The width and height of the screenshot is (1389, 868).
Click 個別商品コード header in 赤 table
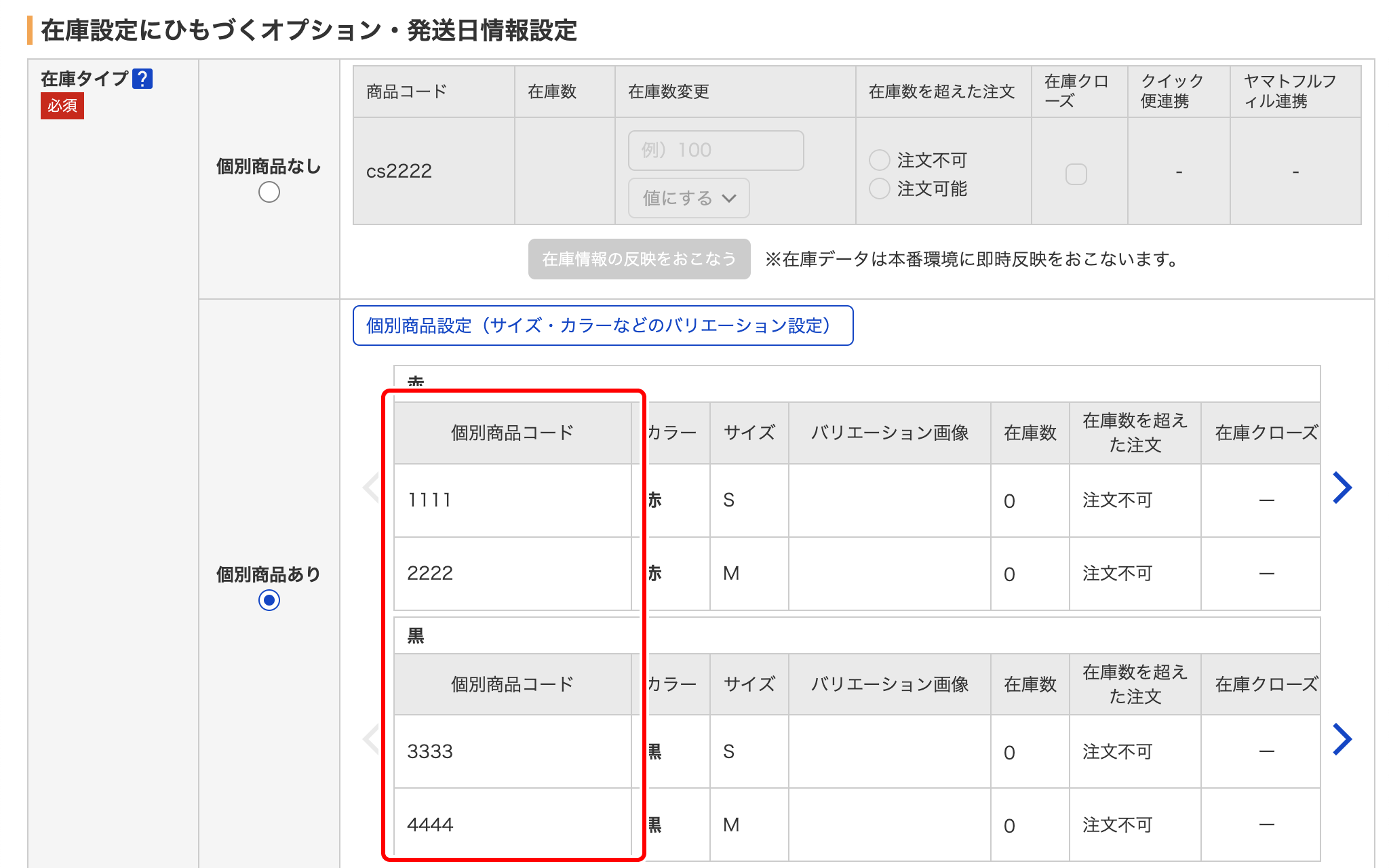(x=512, y=433)
